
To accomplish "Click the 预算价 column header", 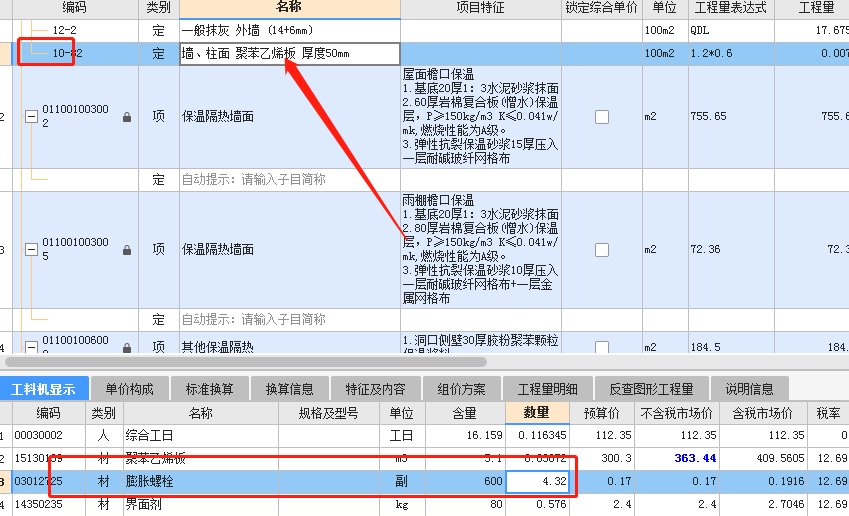I will tap(602, 413).
